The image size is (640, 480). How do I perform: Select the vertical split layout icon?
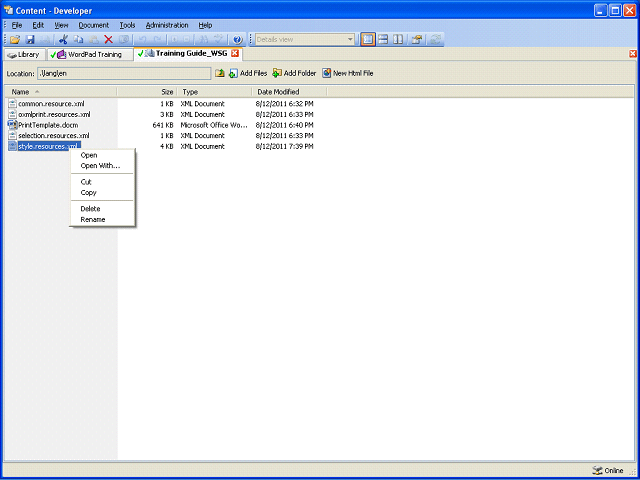click(x=398, y=40)
